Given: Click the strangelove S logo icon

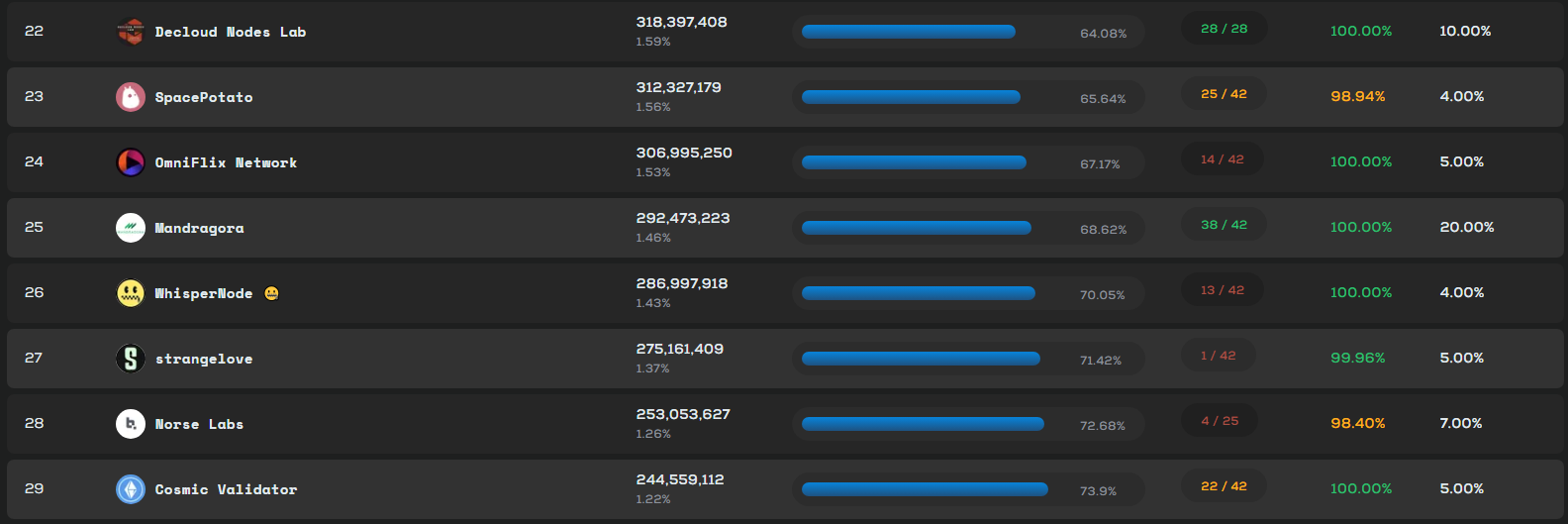Looking at the screenshot, I should point(131,359).
